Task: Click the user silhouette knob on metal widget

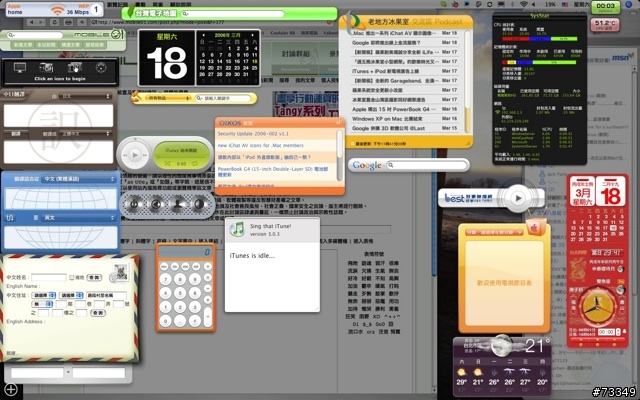Action: point(178,204)
